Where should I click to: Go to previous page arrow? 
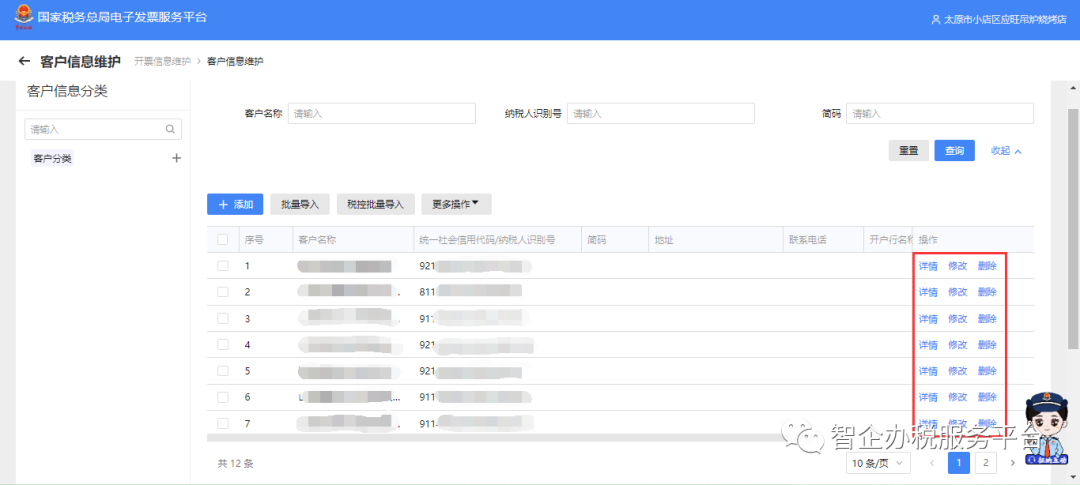[933, 463]
